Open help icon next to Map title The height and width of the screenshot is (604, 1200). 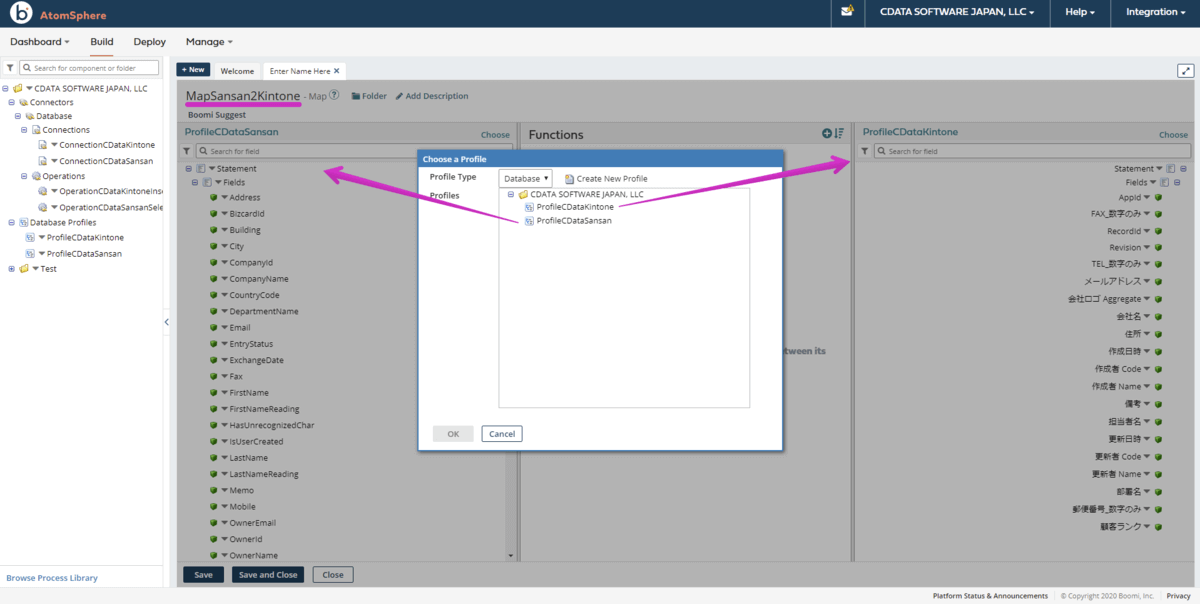pyautogui.click(x=334, y=96)
